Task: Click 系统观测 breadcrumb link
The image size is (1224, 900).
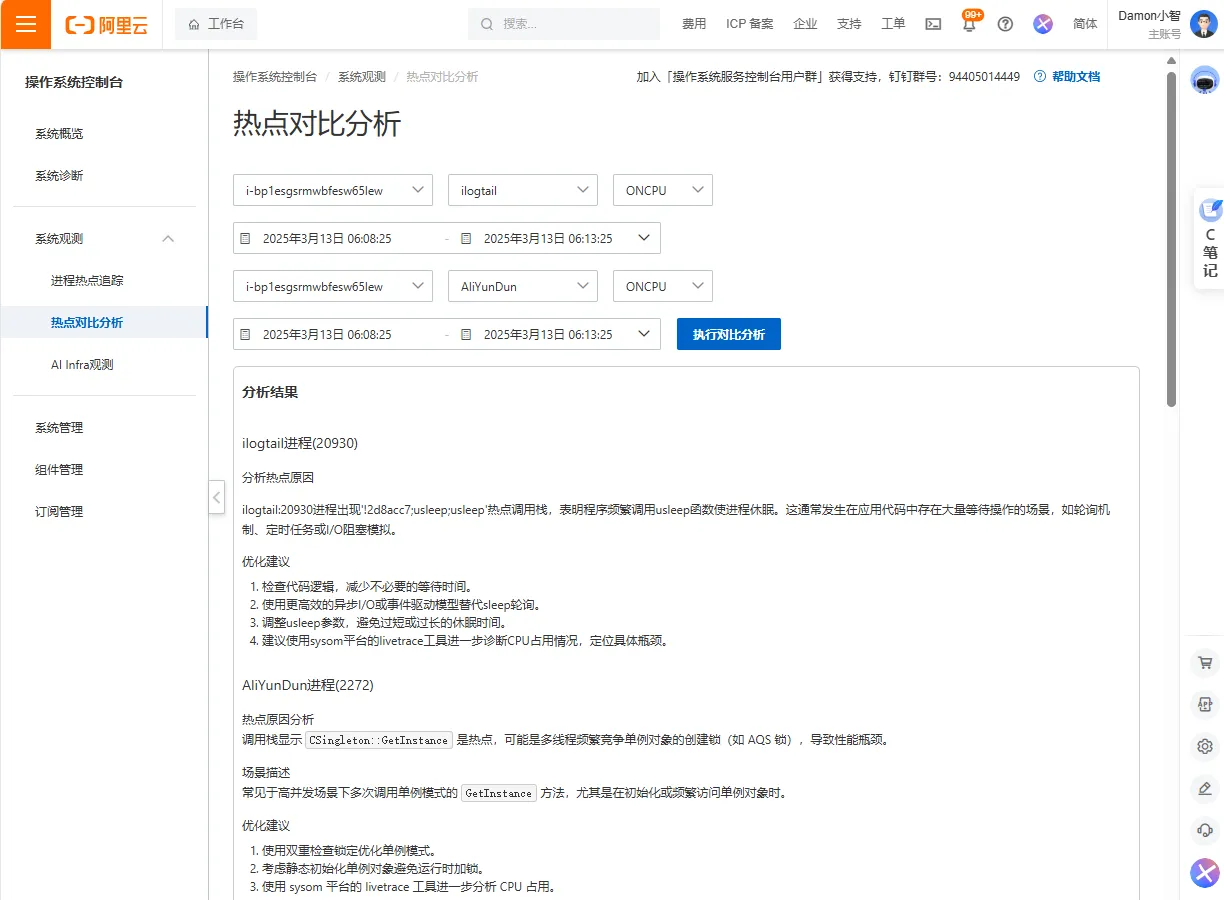Action: tap(362, 77)
